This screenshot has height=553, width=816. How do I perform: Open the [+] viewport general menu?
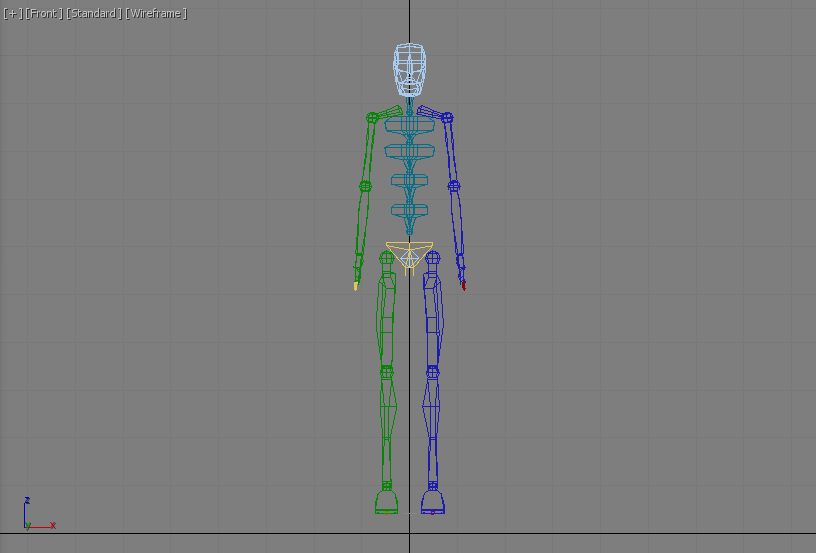point(12,14)
